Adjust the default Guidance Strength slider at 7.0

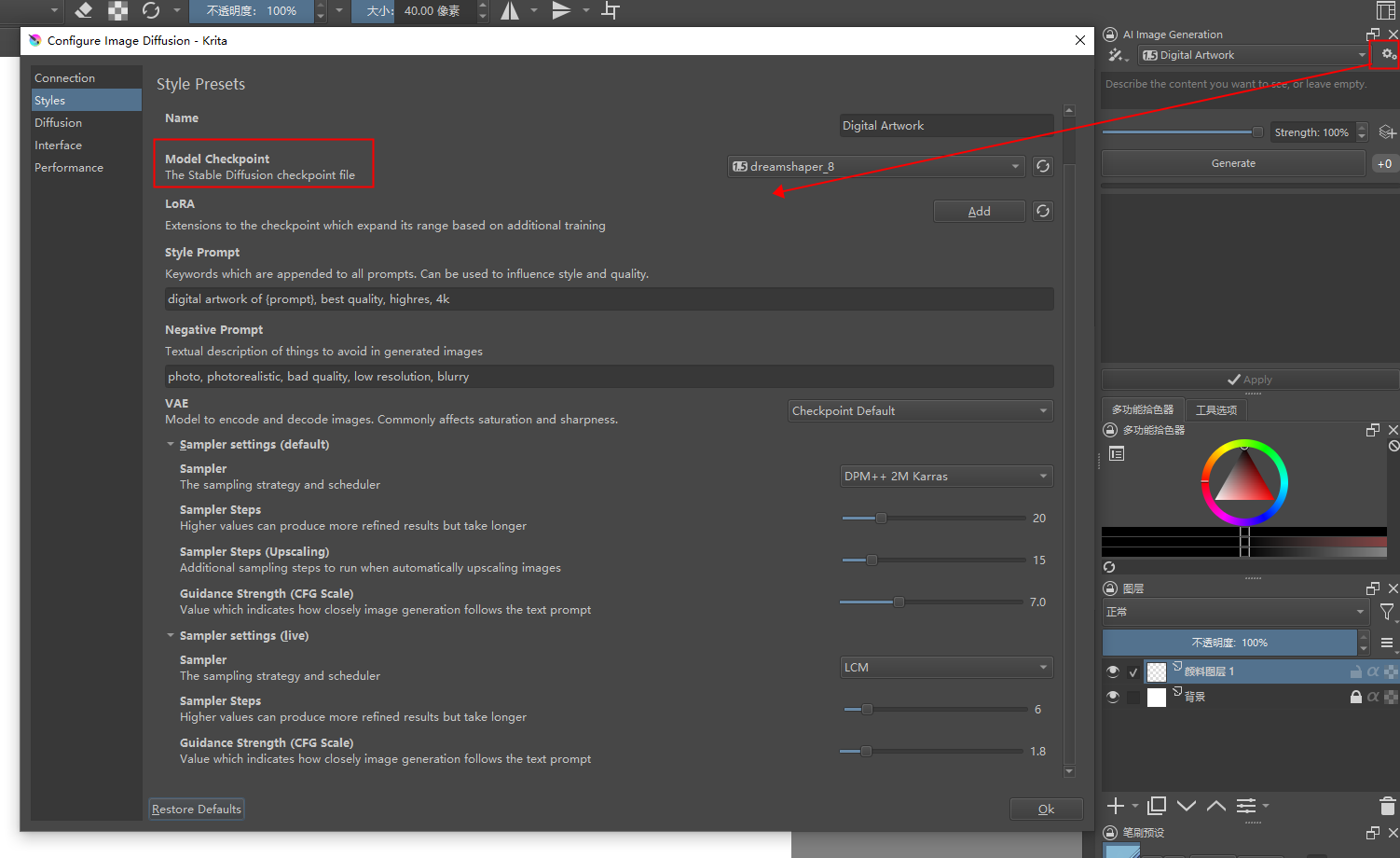(x=931, y=602)
